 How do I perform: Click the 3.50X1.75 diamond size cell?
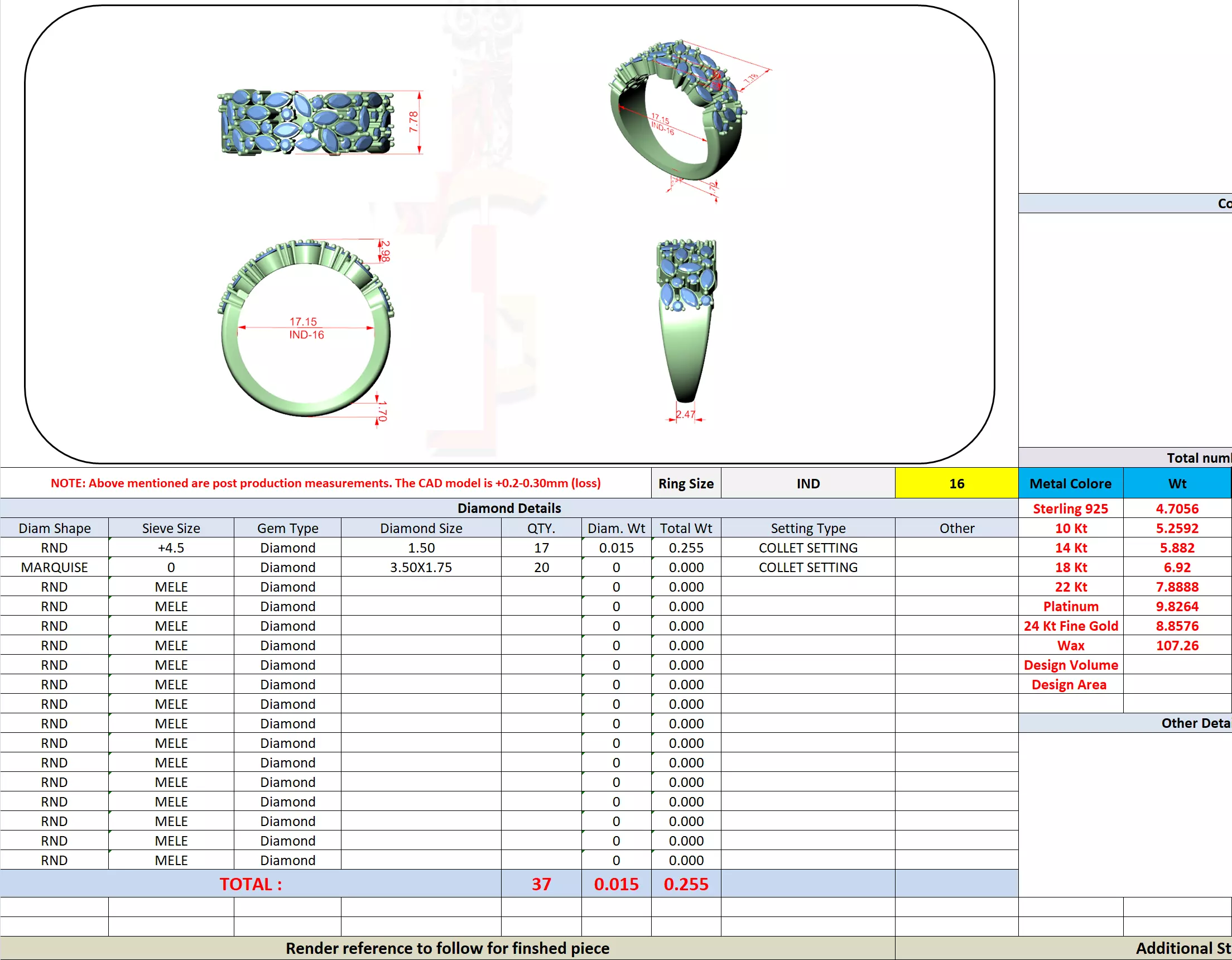click(x=421, y=567)
